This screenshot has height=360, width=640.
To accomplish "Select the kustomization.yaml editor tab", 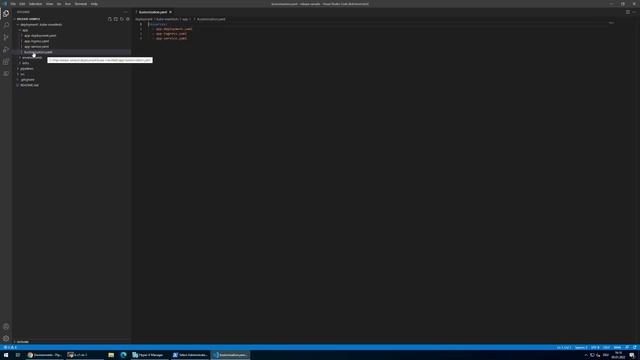I will point(153,12).
